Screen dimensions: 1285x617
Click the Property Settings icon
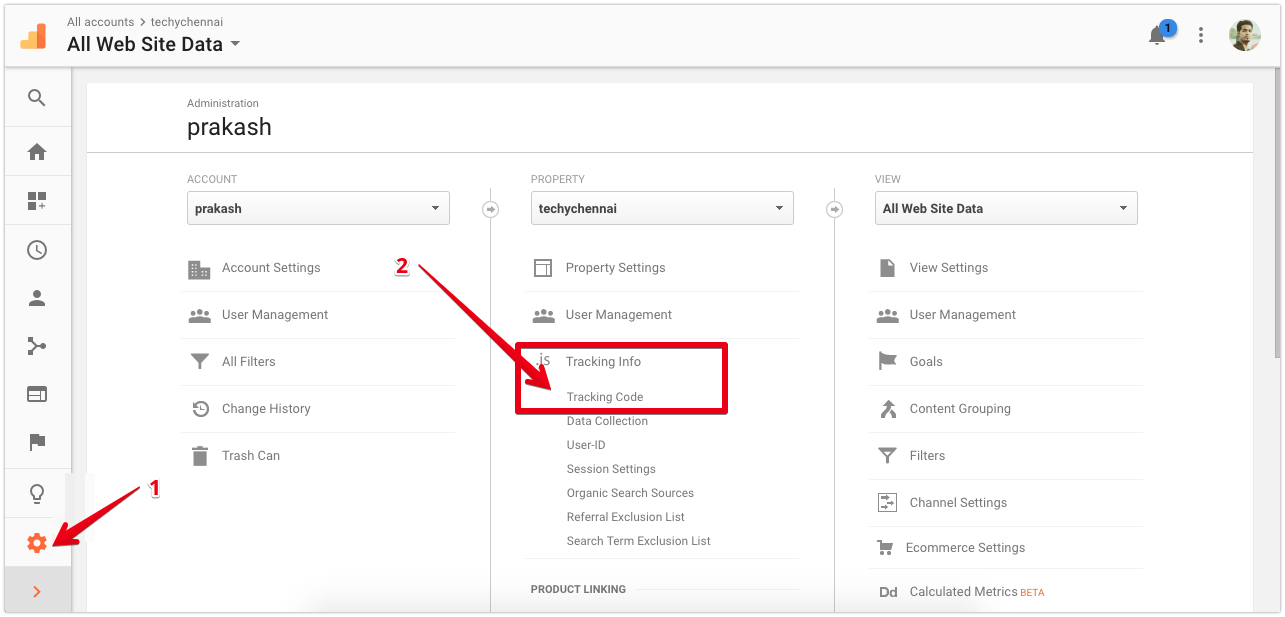tap(543, 268)
